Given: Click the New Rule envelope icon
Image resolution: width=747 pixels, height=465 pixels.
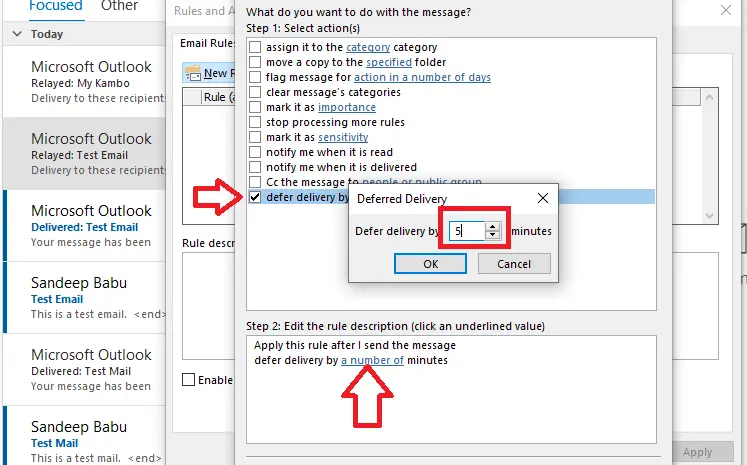Looking at the screenshot, I should (x=193, y=73).
